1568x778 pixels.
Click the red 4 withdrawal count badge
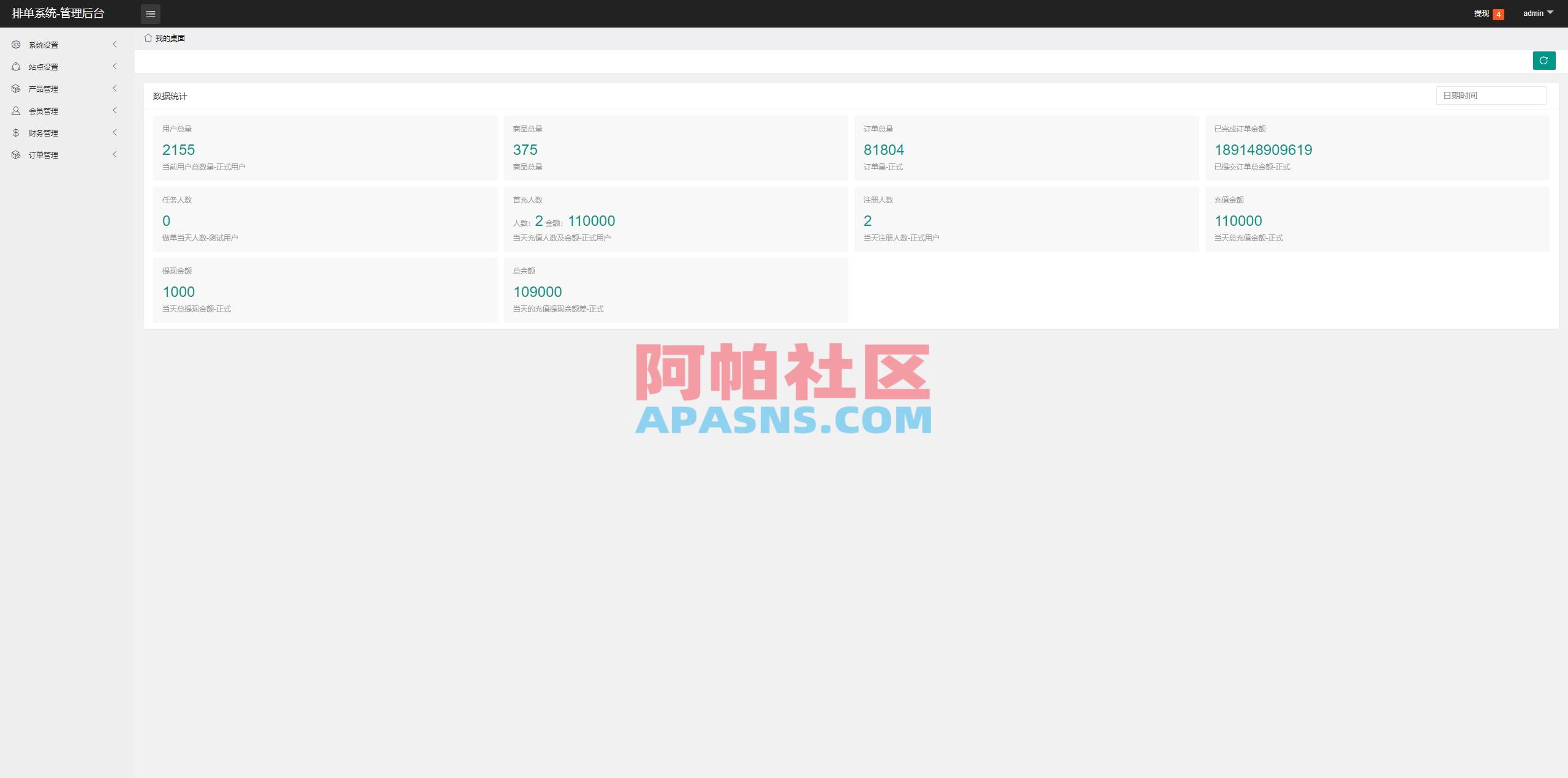click(x=1498, y=13)
